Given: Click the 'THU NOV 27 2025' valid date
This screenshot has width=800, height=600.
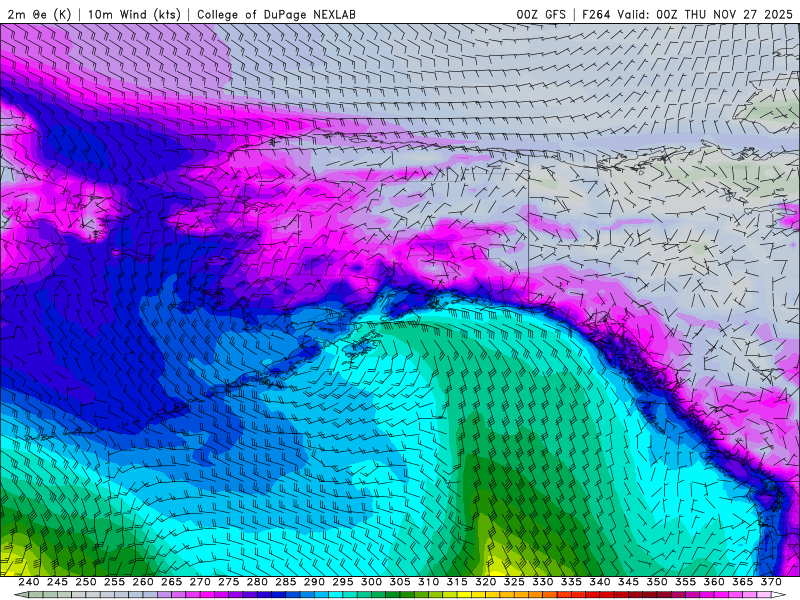Looking at the screenshot, I should click(x=739, y=15).
